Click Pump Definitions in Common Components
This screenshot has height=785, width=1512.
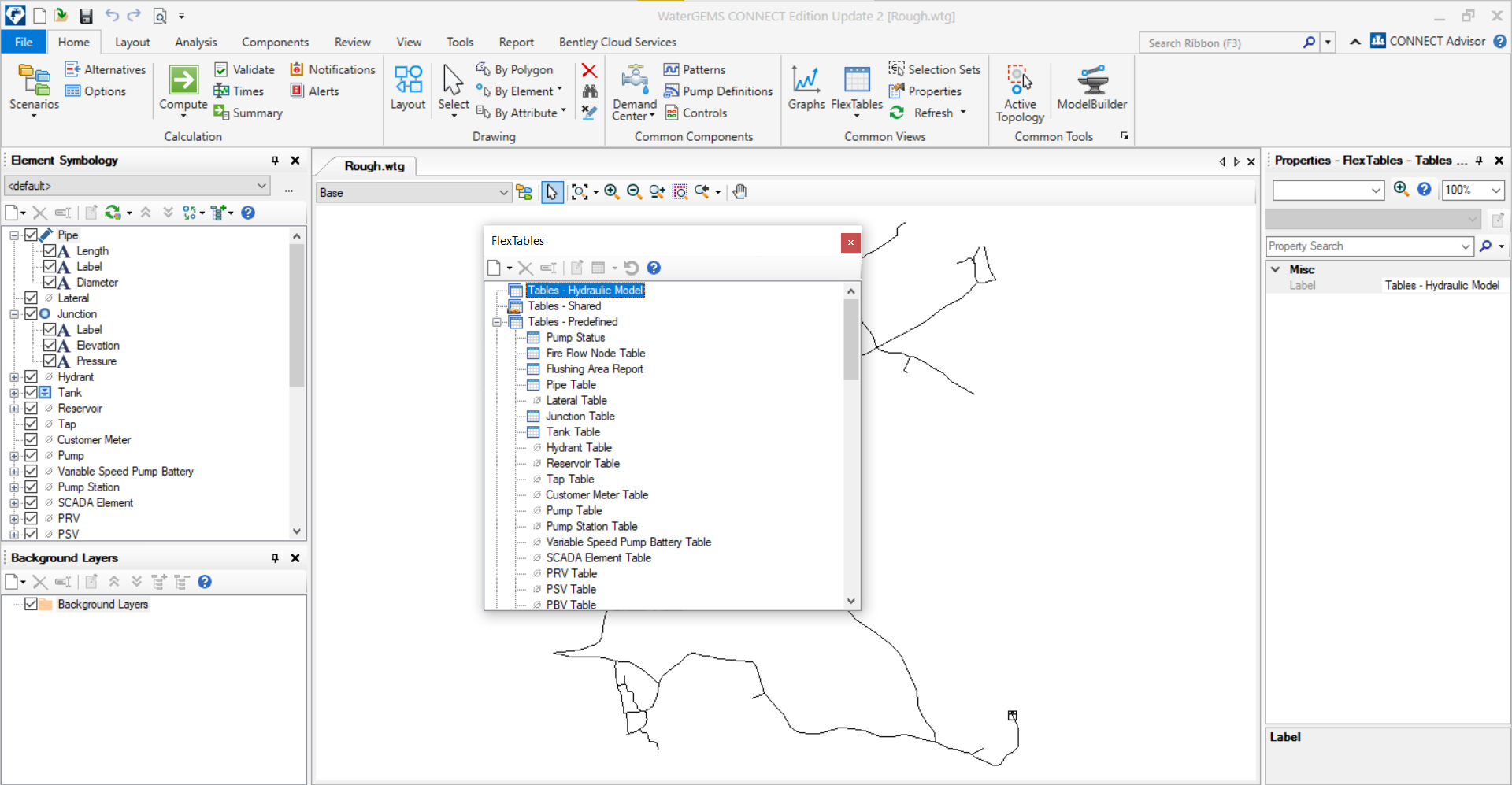[727, 91]
